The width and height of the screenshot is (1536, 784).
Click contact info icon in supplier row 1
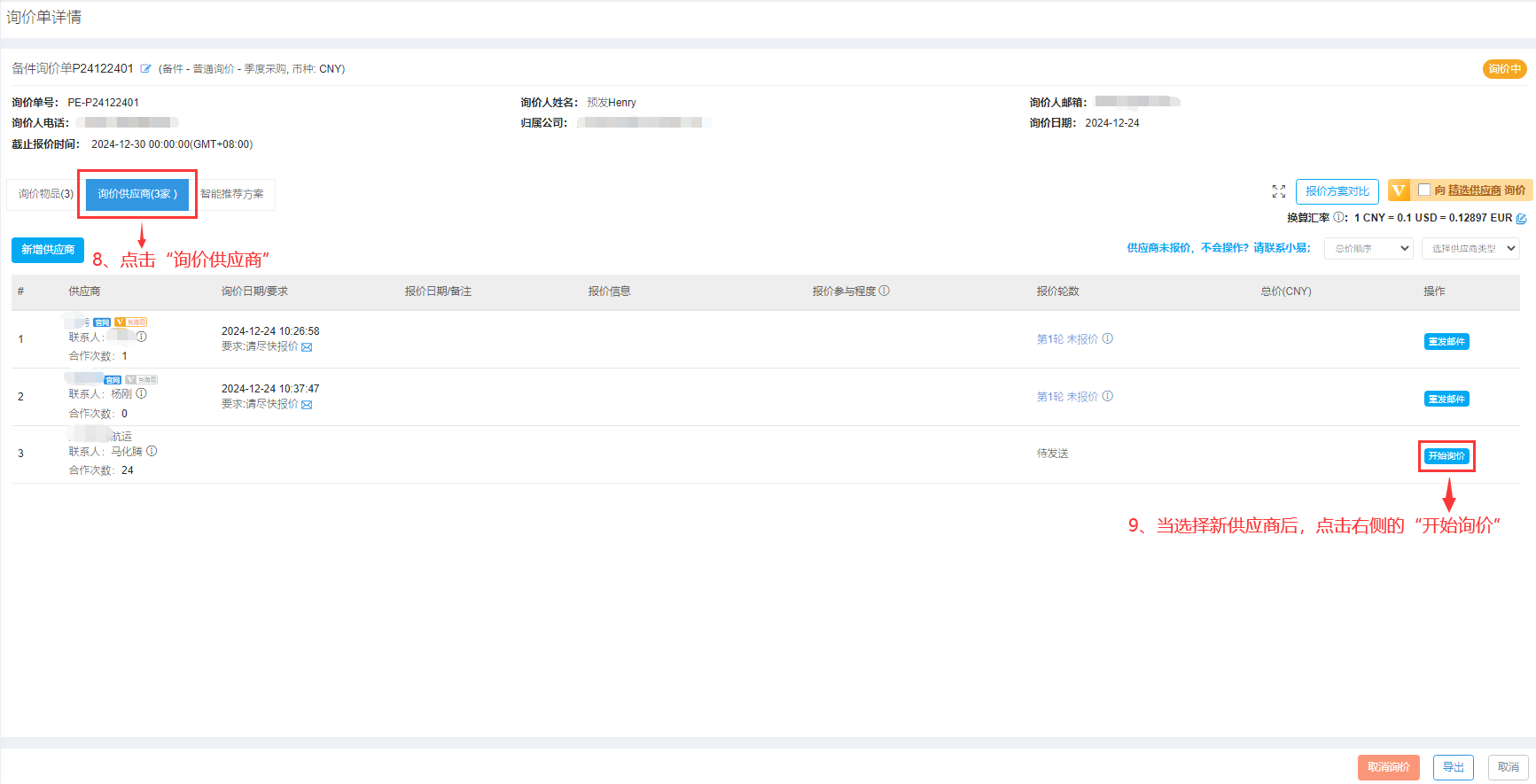point(142,337)
